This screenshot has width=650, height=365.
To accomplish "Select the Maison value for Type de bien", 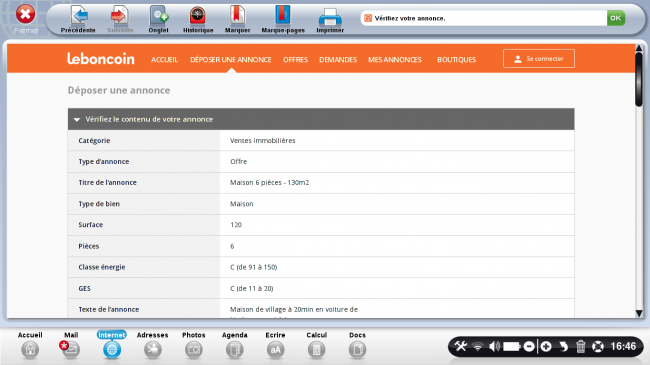I will (x=241, y=204).
